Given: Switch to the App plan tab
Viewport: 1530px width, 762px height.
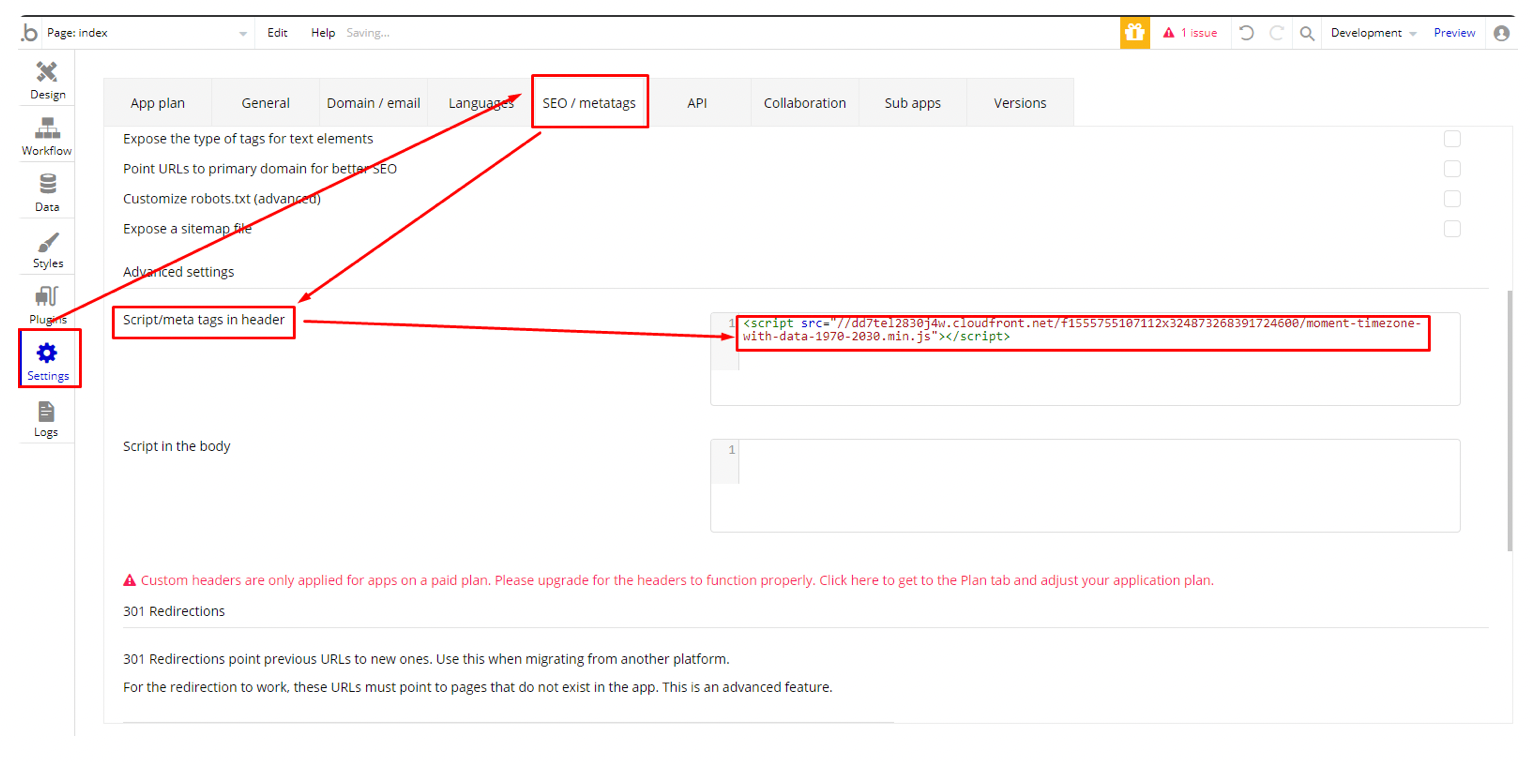Looking at the screenshot, I should [x=158, y=103].
